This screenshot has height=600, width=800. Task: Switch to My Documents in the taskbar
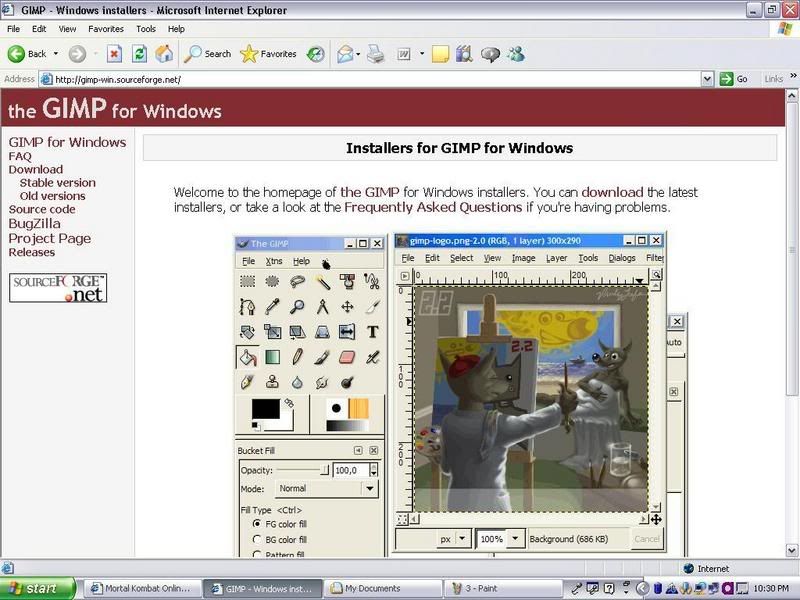(383, 588)
